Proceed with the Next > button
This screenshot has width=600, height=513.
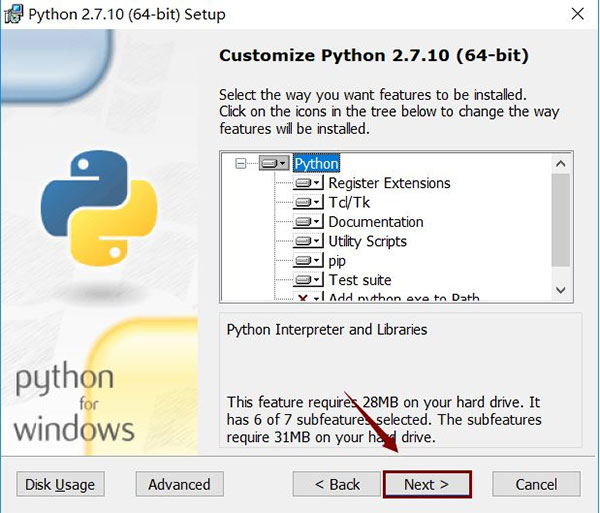427,484
